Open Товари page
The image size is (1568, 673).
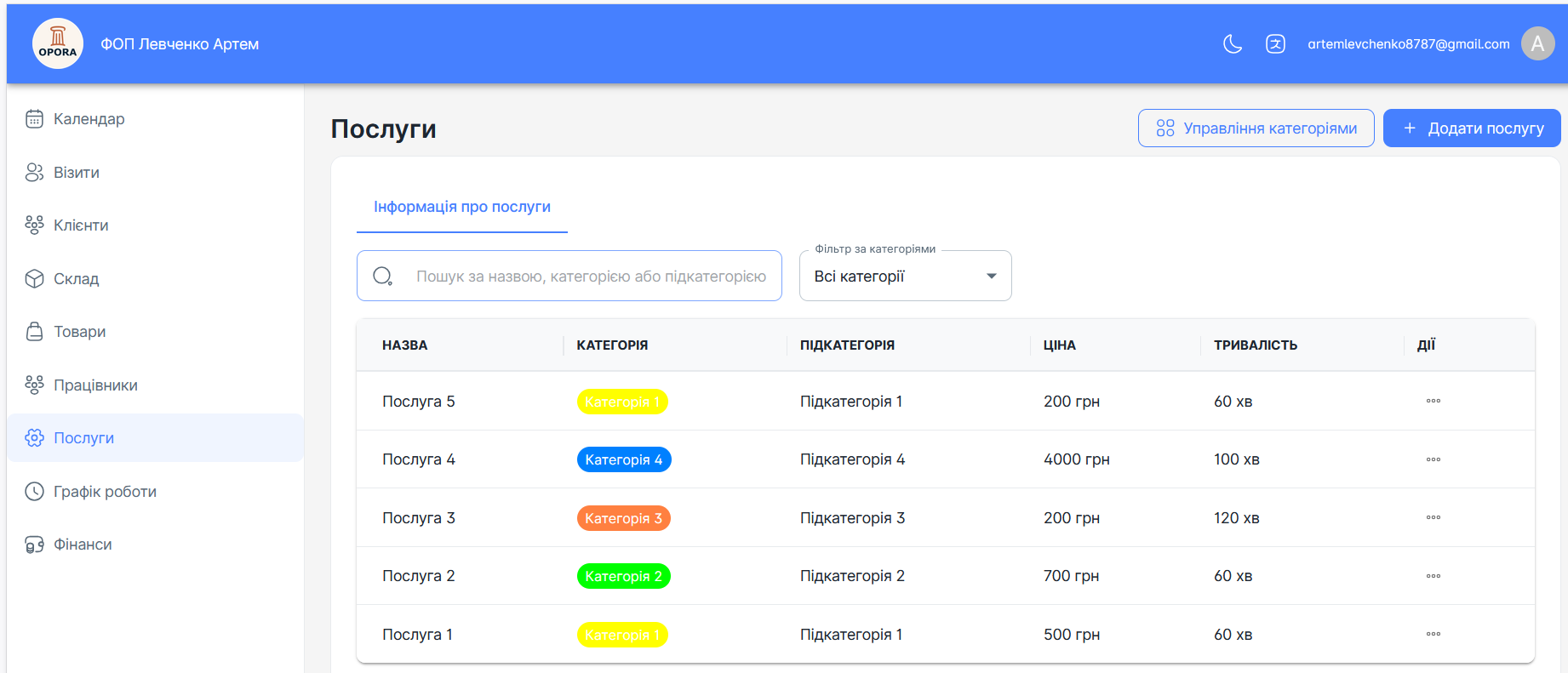155,332
